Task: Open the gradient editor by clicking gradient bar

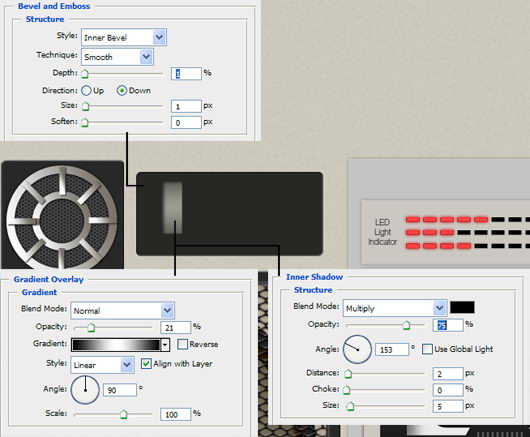Action: coord(116,345)
